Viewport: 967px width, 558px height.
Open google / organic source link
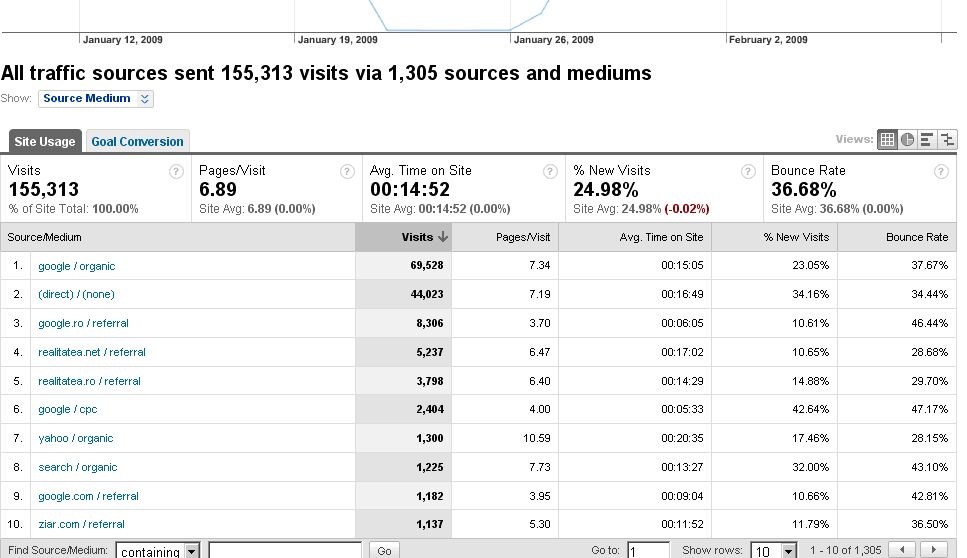[x=76, y=266]
